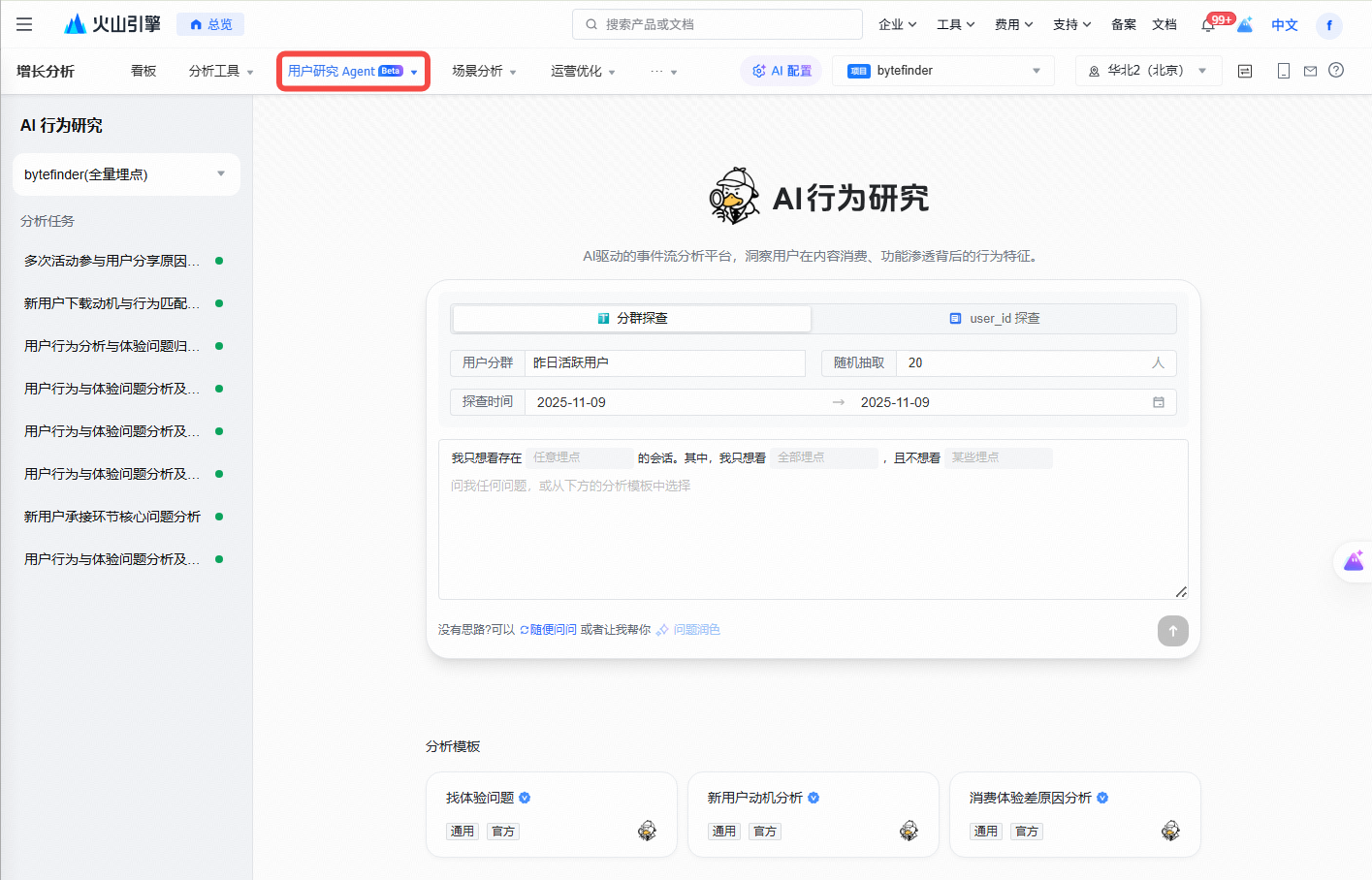
Task: Click the duck icon on 找体验问题 card
Action: pyautogui.click(x=647, y=831)
